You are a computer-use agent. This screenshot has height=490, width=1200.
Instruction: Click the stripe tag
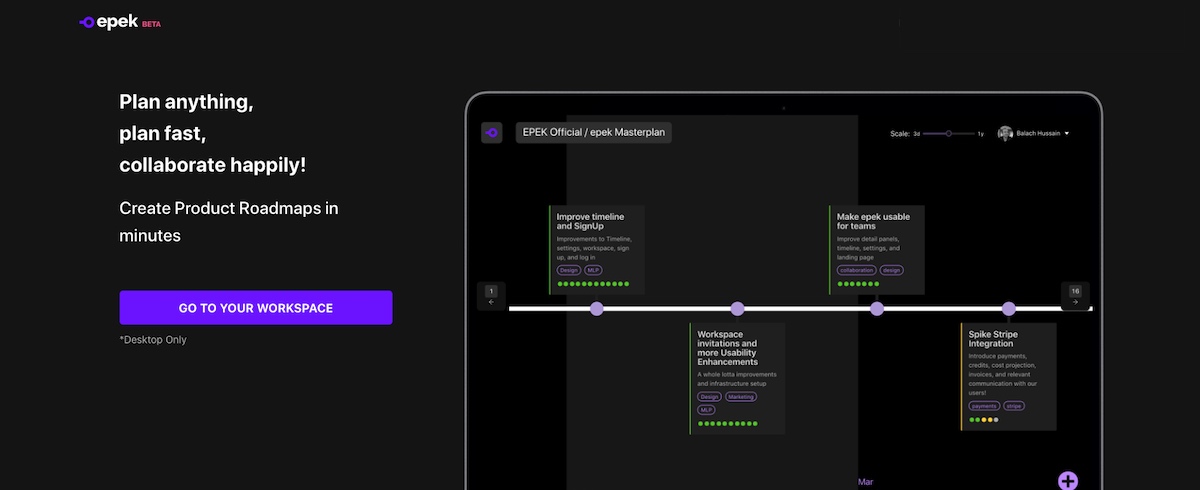[x=1014, y=406]
